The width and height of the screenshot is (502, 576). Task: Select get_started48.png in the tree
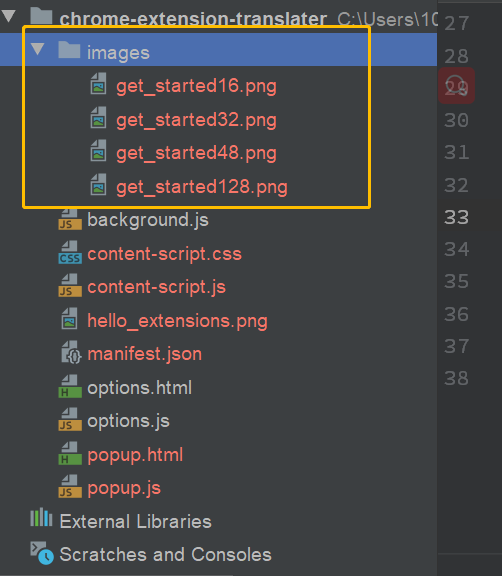point(196,153)
